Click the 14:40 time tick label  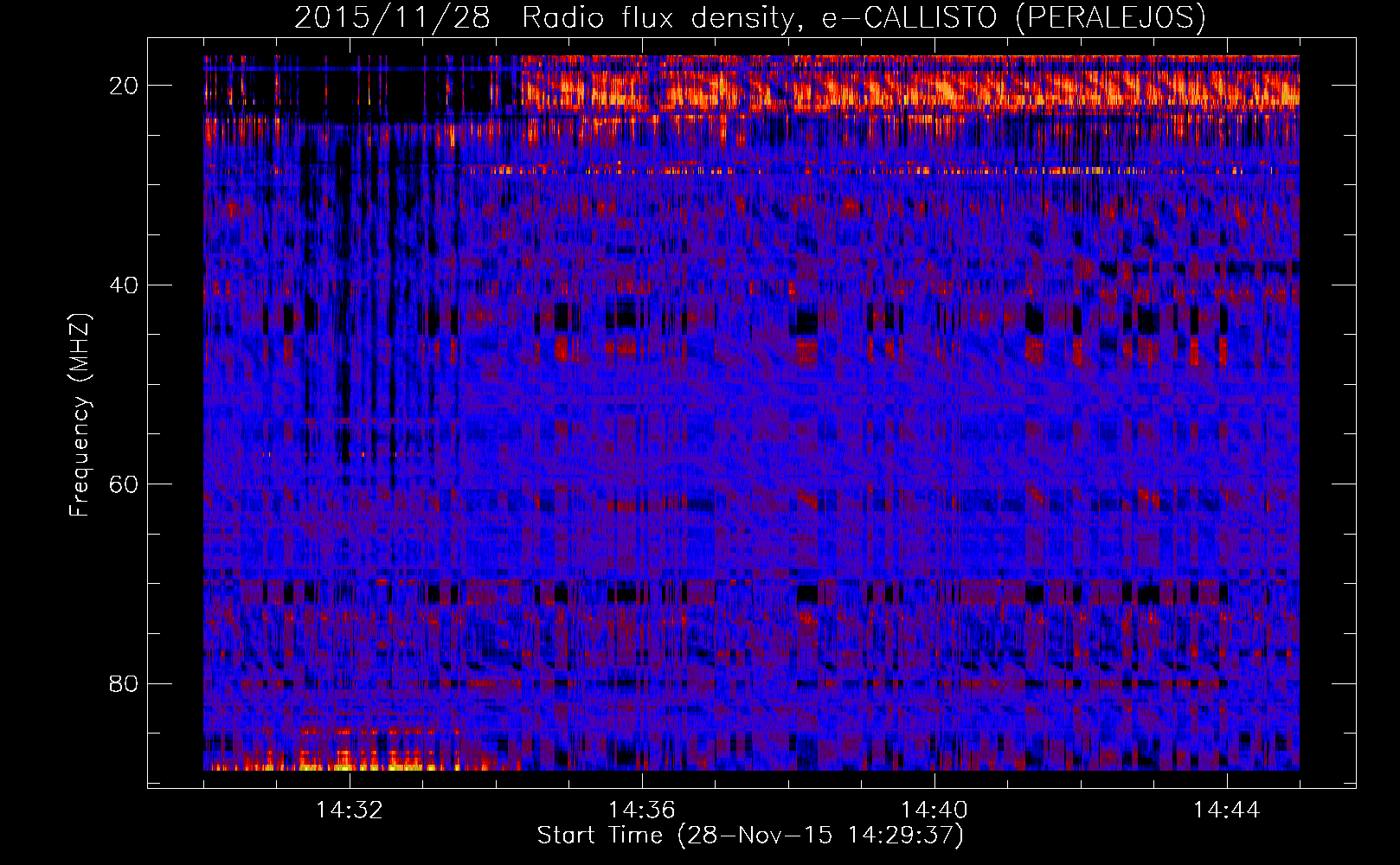[x=934, y=810]
